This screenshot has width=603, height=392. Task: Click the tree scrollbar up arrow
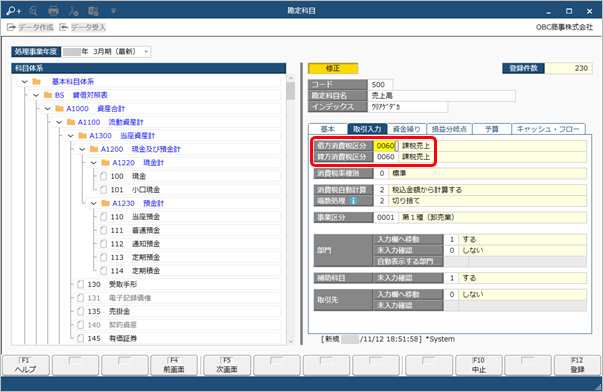pos(291,78)
